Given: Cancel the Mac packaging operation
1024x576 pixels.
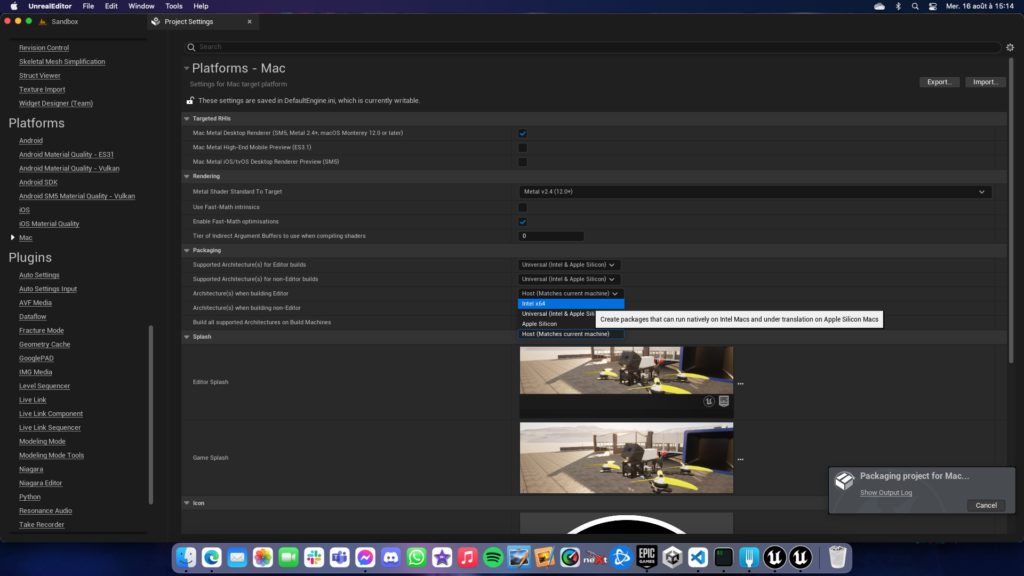Looking at the screenshot, I should (x=985, y=505).
